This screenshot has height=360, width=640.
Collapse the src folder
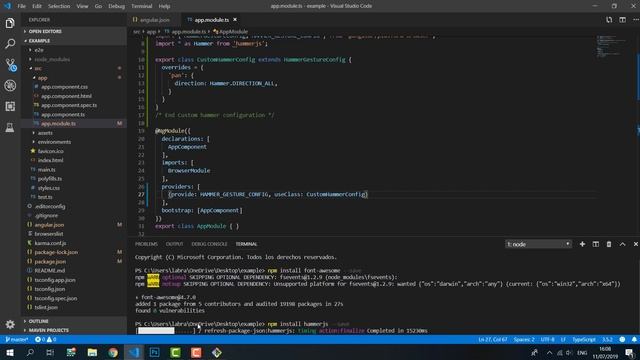coord(74,68)
